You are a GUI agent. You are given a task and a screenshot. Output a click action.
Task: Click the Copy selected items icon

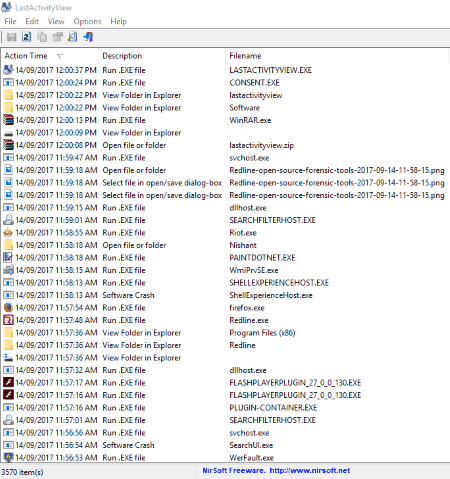(42, 37)
